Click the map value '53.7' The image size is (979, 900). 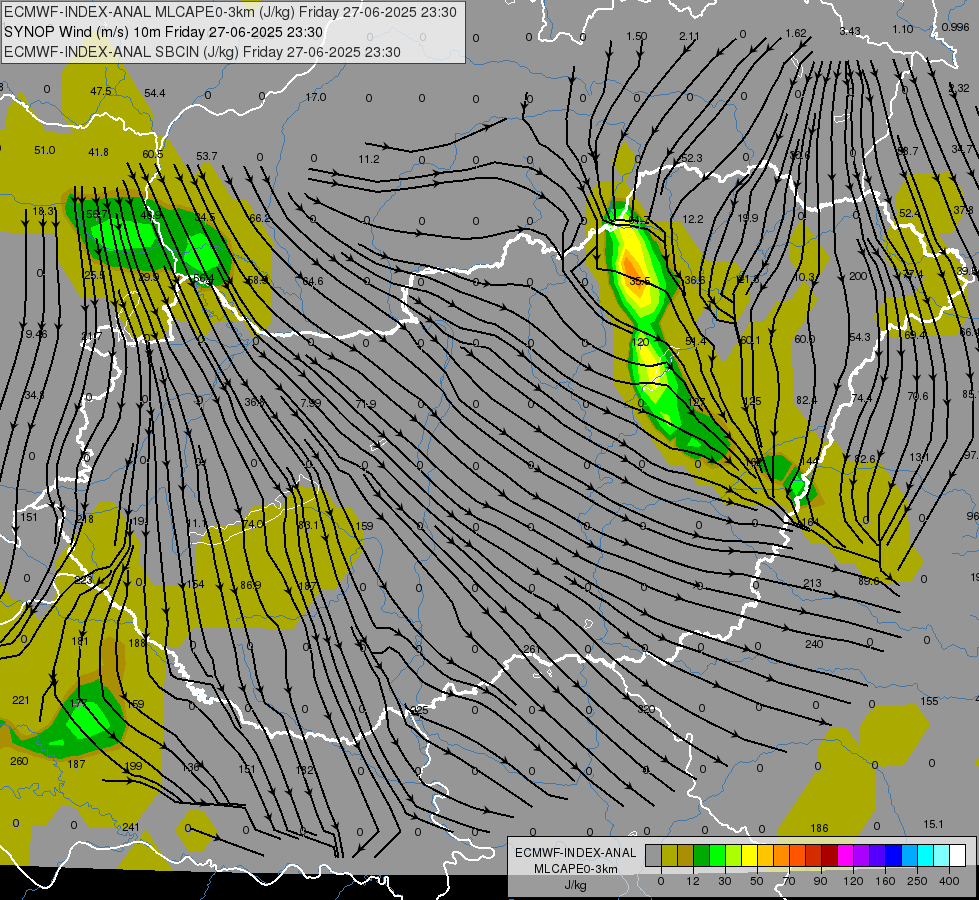click(x=207, y=156)
